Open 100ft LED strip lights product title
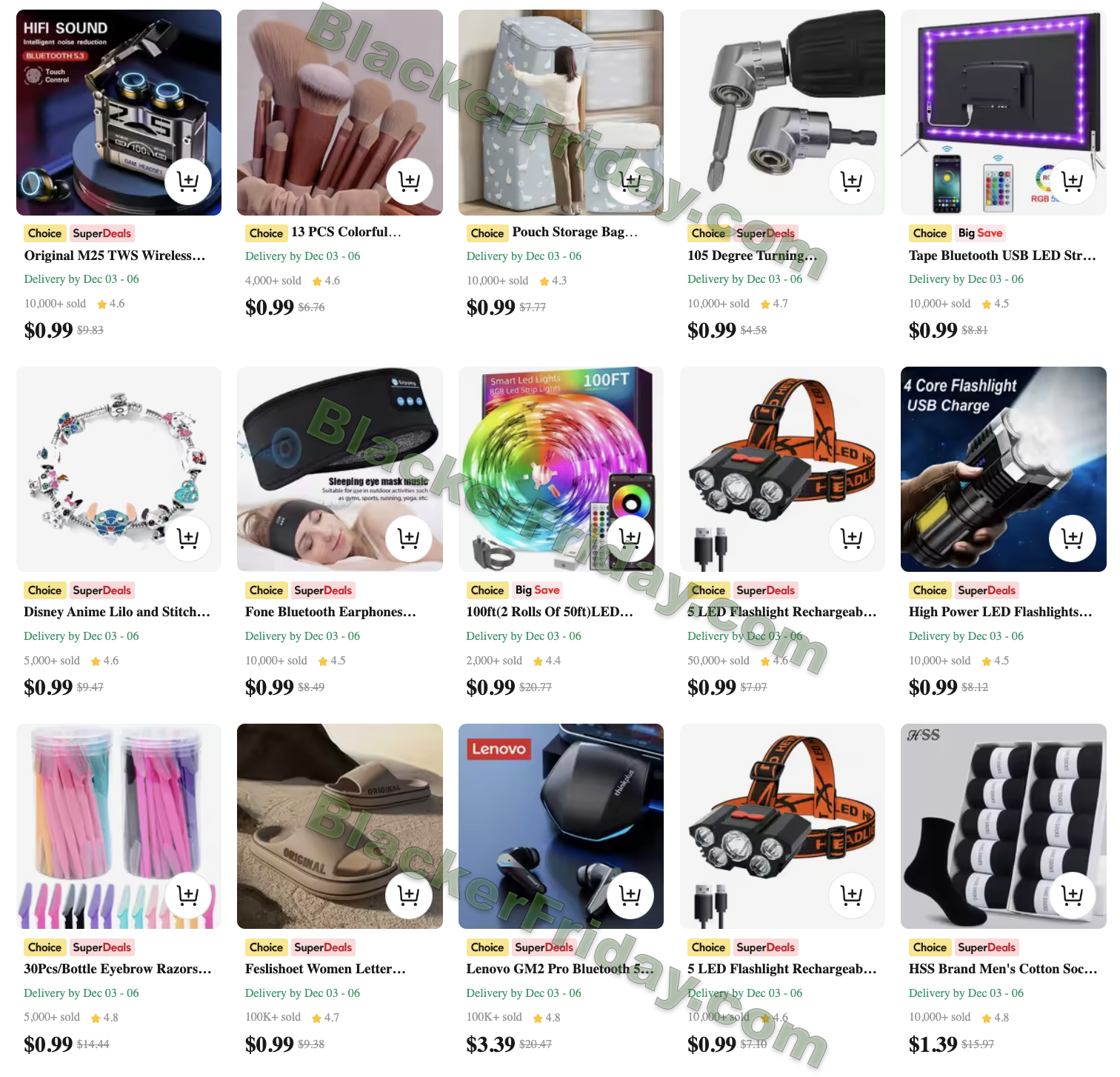 (x=550, y=612)
